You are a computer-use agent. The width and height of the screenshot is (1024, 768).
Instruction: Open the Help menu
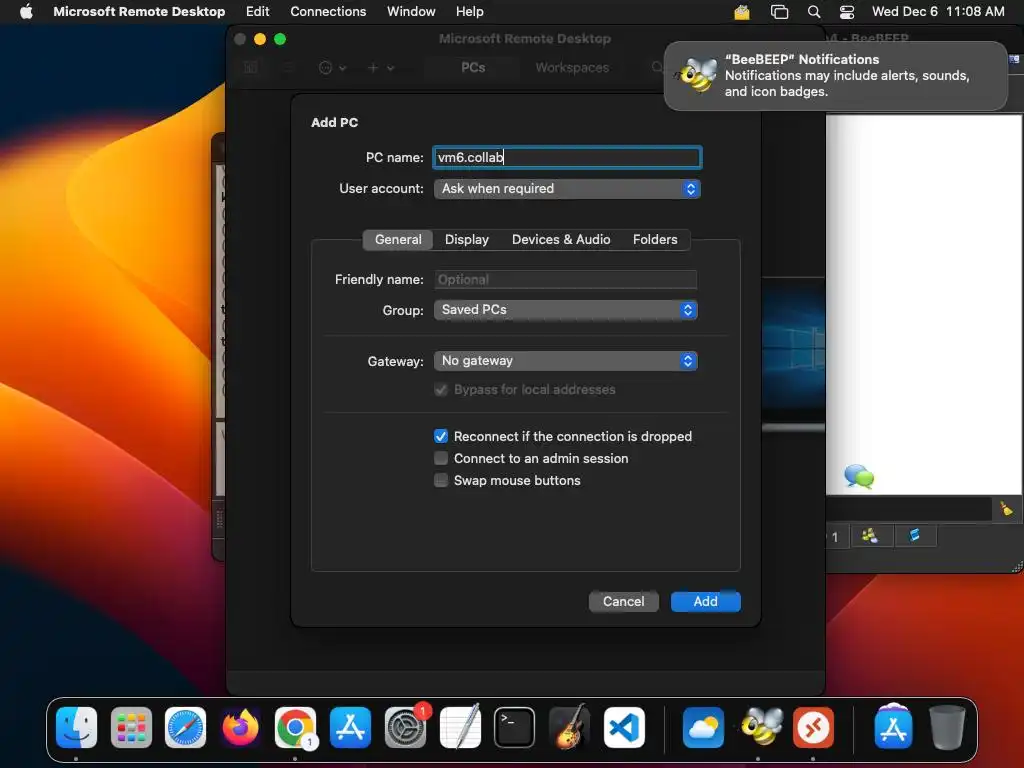click(x=470, y=11)
